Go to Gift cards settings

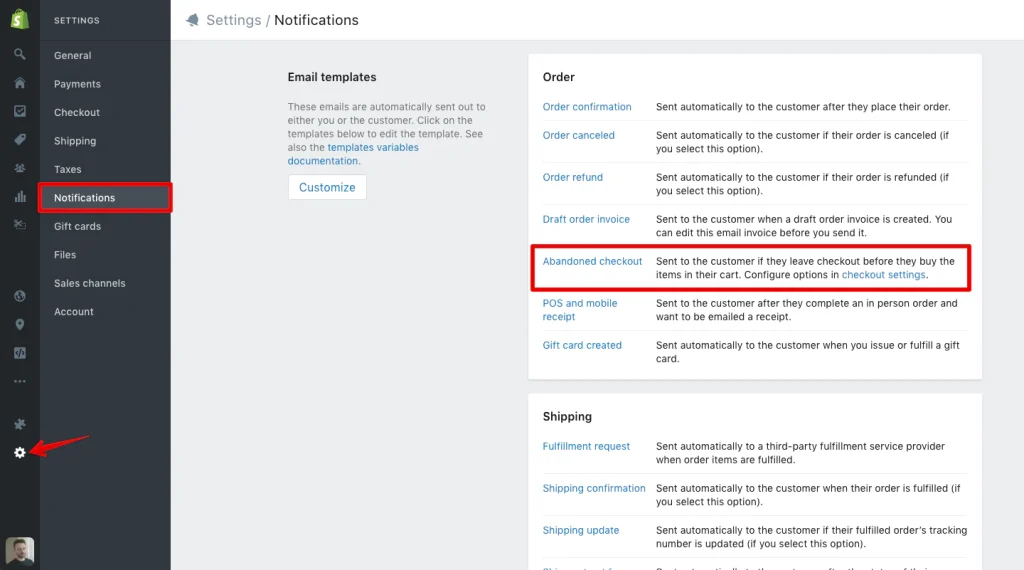click(77, 227)
